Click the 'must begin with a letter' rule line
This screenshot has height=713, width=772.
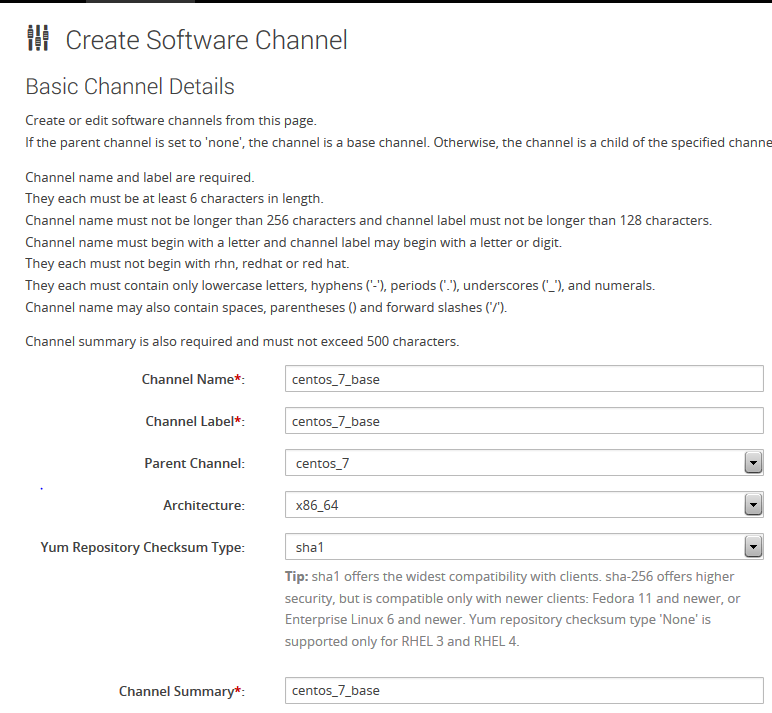point(293,242)
